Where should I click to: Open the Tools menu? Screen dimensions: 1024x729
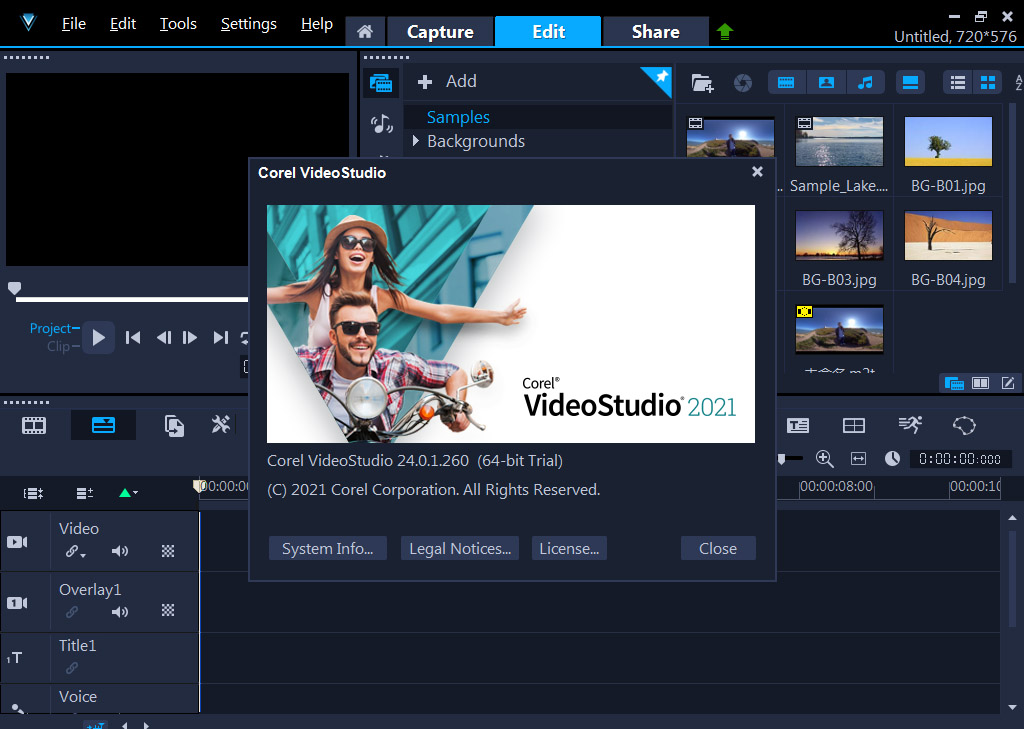point(178,24)
